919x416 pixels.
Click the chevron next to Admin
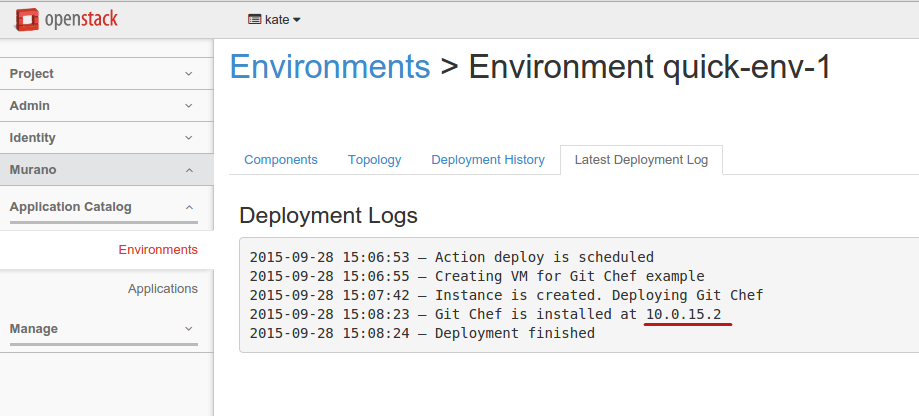(x=189, y=106)
